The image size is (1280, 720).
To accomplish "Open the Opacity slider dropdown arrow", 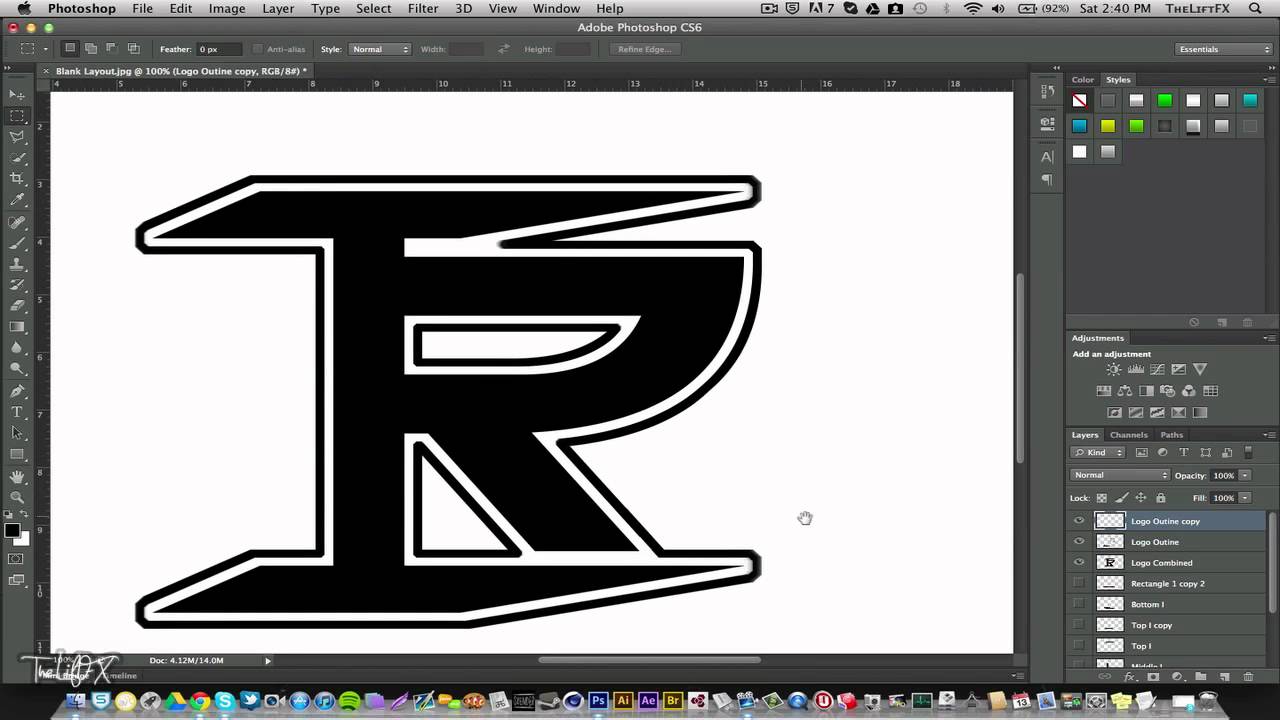I will (1245, 475).
